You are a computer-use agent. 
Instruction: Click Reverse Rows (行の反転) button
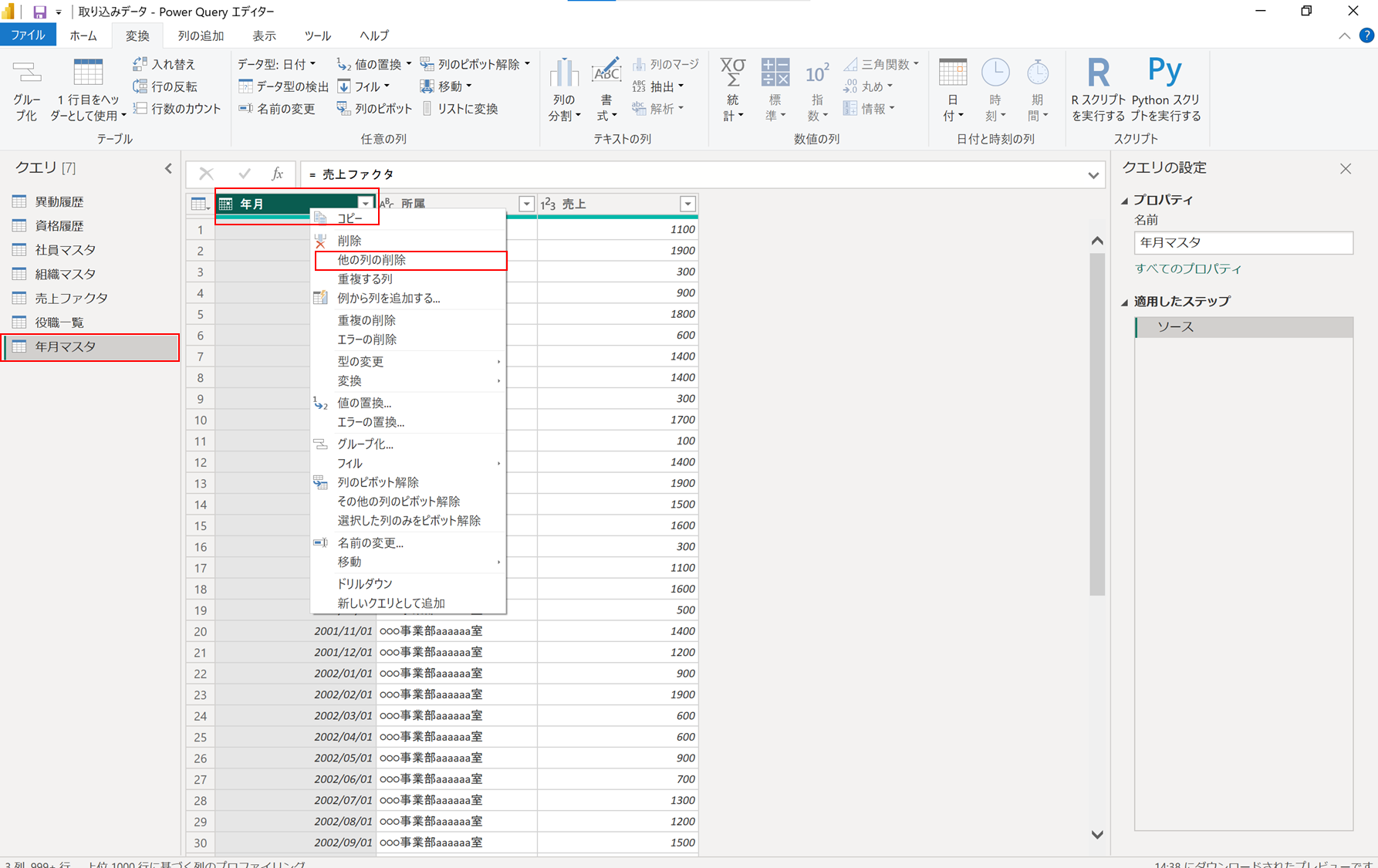(x=165, y=86)
